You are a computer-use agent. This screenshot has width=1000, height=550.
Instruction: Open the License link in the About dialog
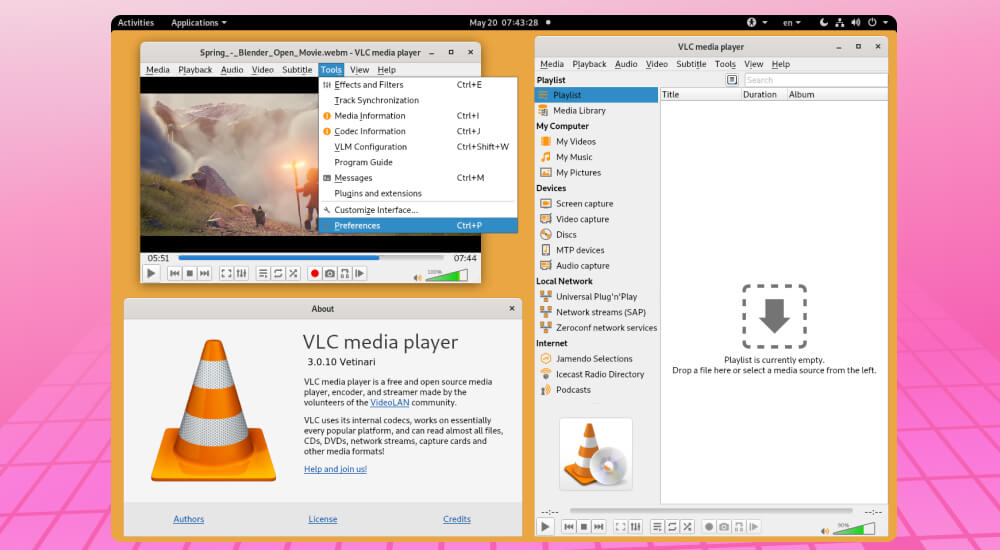323,519
